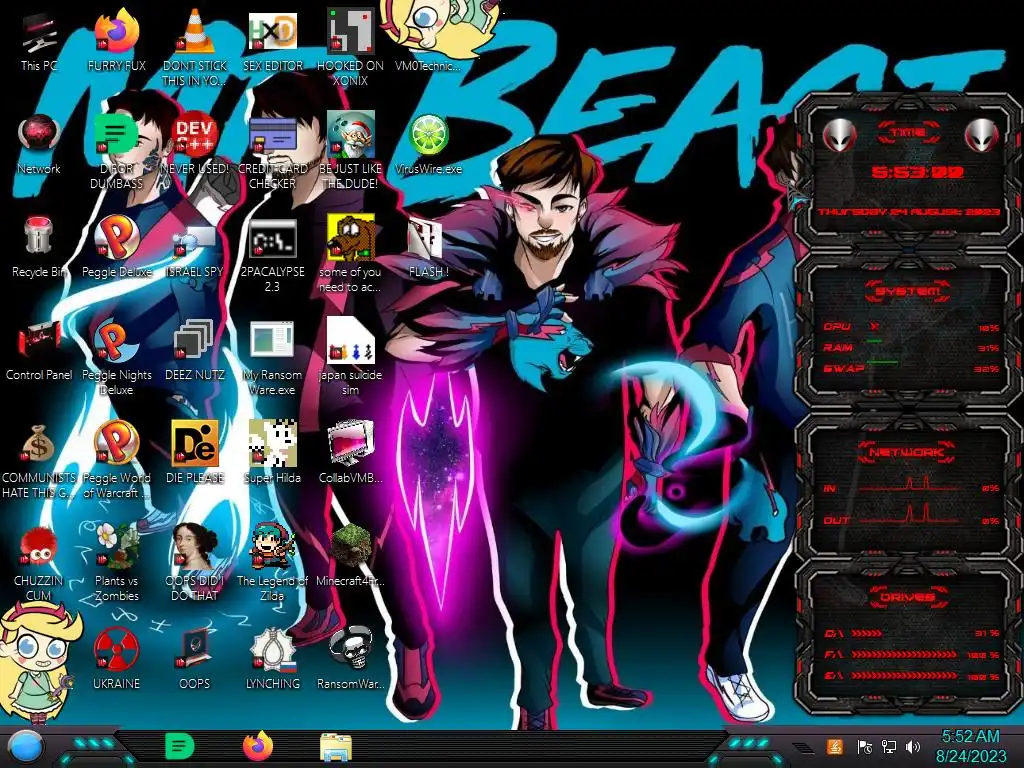Select OOPS DID I DO THAT portrait icon
1024x768 pixels.
click(x=195, y=562)
